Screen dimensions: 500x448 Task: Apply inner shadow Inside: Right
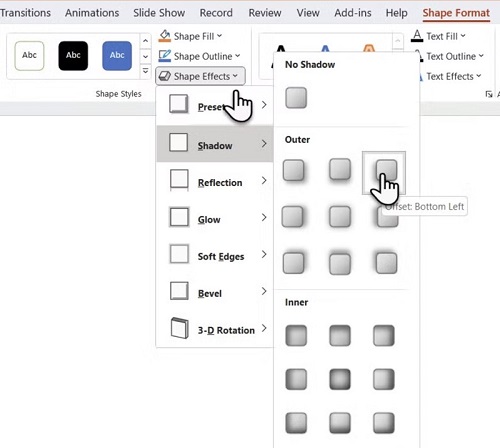(384, 379)
